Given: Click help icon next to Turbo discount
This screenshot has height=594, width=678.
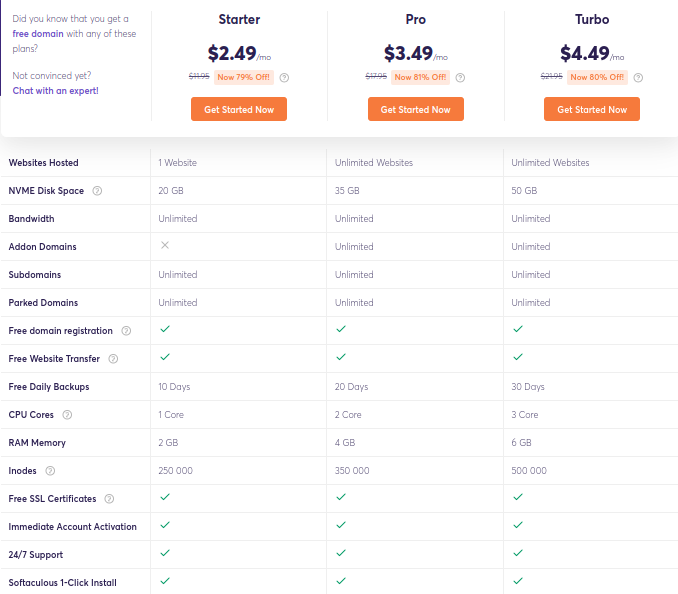Looking at the screenshot, I should pyautogui.click(x=638, y=78).
